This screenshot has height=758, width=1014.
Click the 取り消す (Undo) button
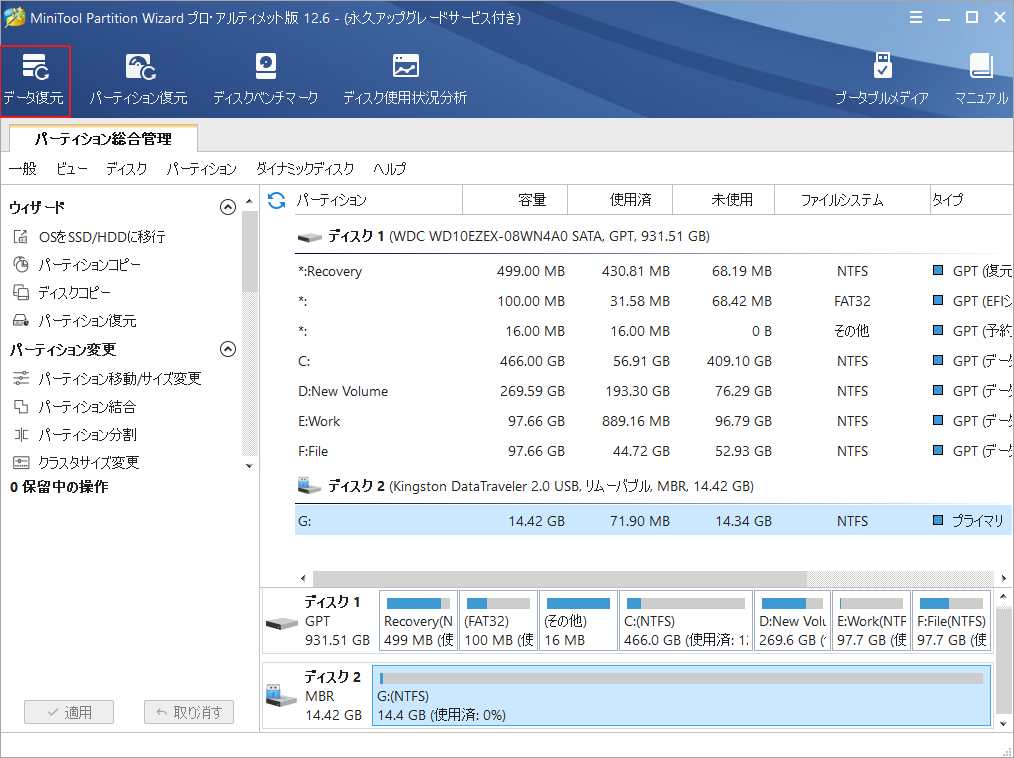coord(188,712)
